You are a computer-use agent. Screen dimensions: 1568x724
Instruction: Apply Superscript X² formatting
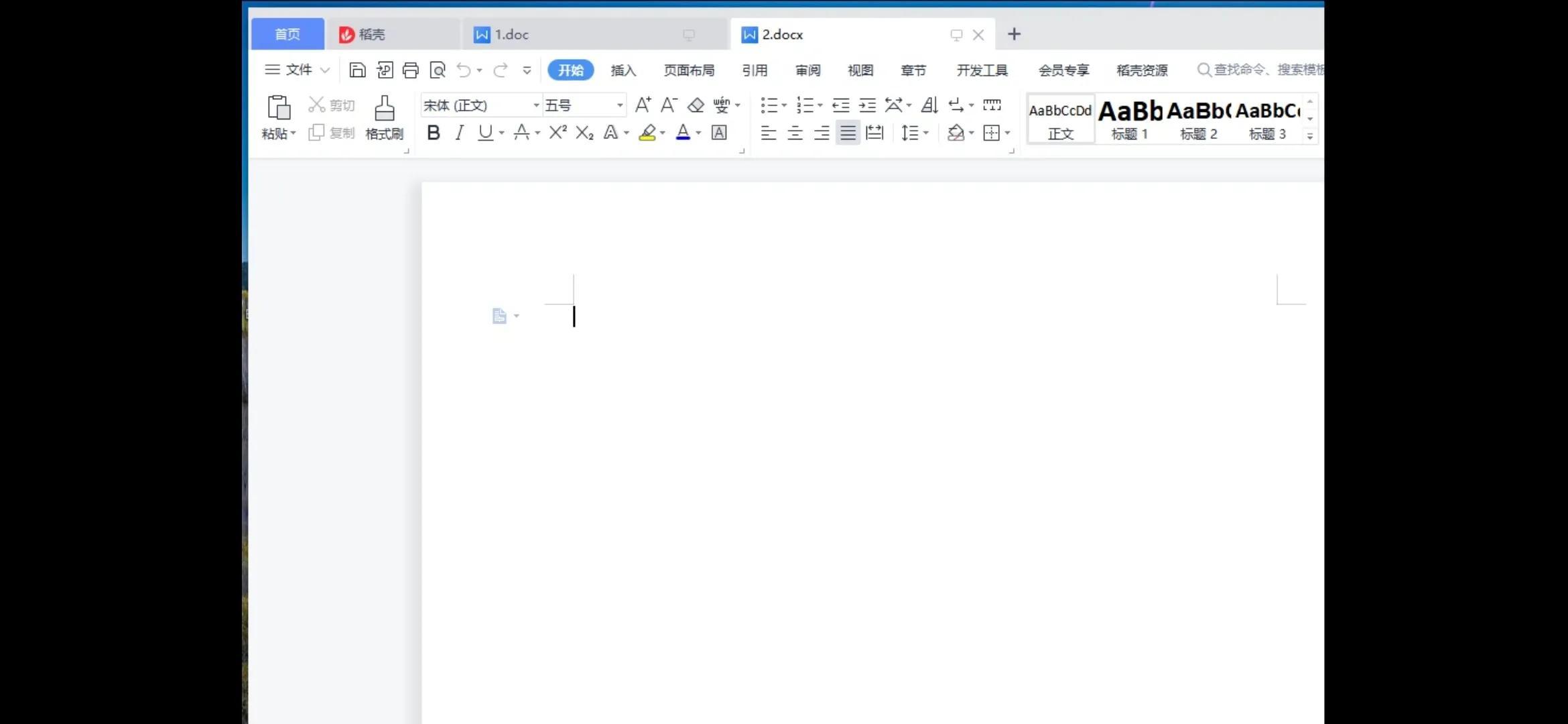(x=558, y=133)
